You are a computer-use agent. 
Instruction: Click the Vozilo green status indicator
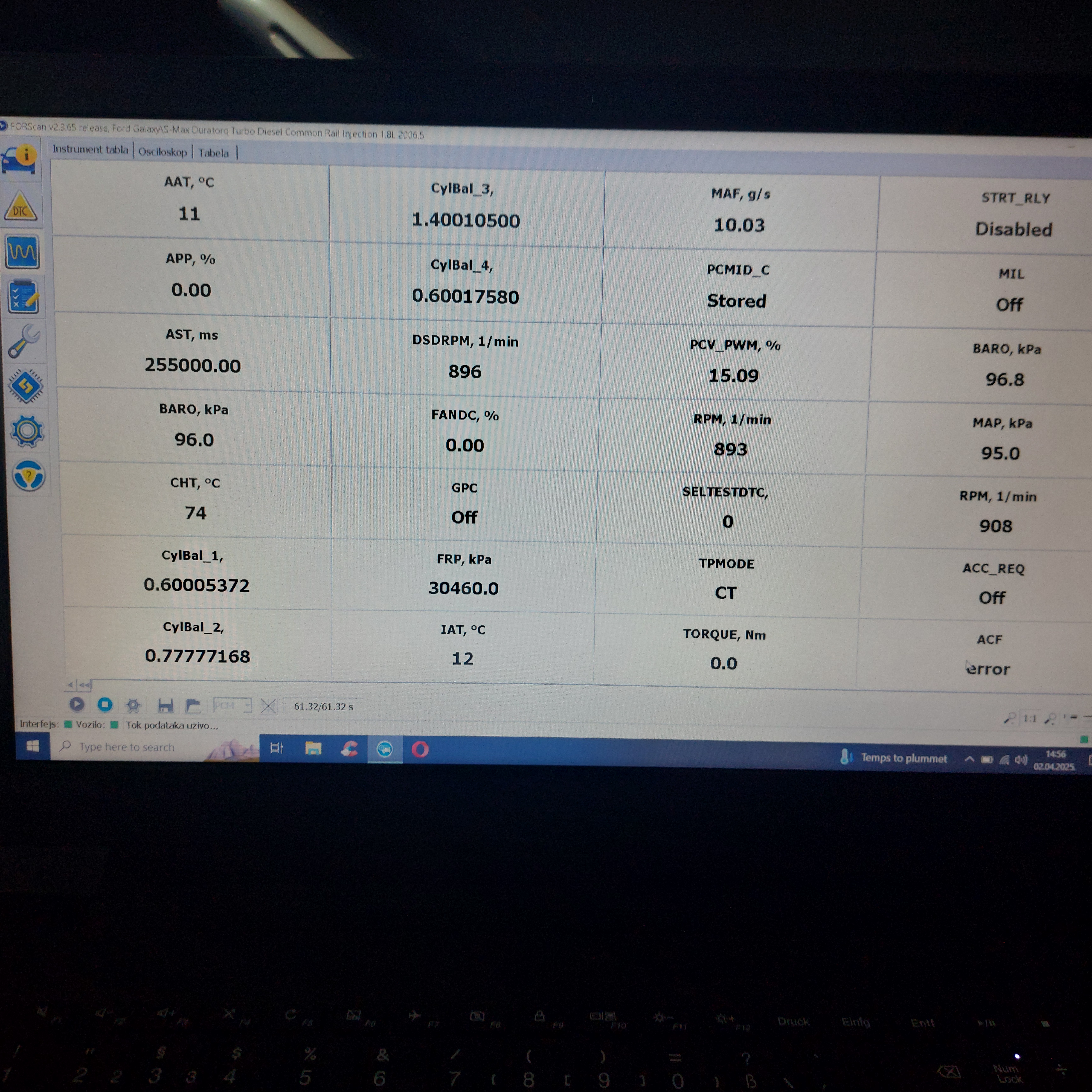[x=114, y=725]
